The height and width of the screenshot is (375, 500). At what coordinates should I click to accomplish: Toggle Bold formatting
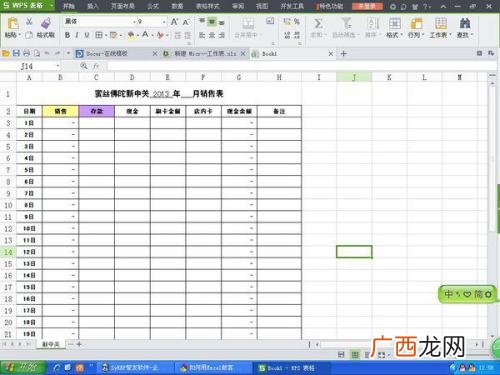point(67,35)
